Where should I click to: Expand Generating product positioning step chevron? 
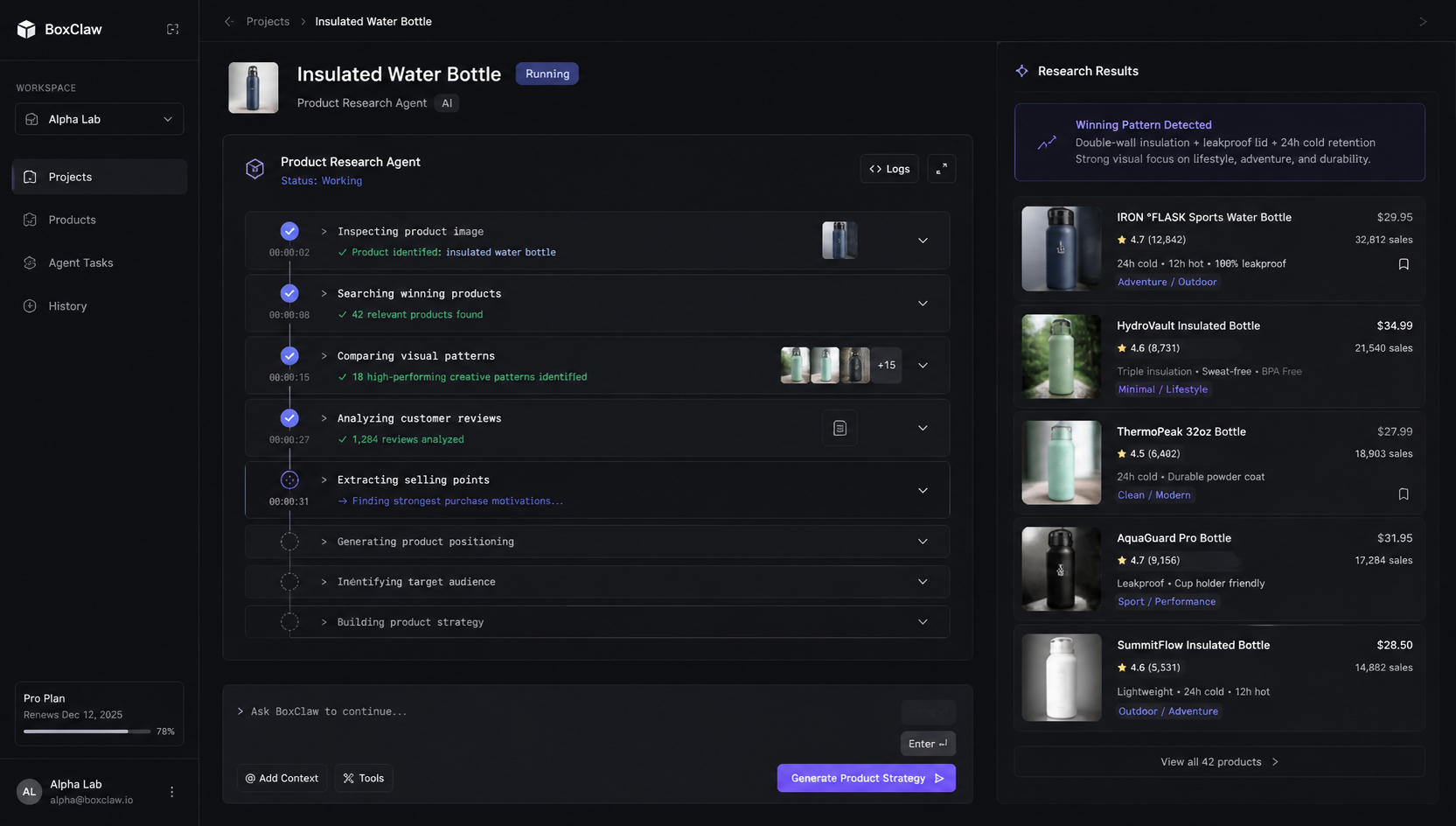click(x=923, y=542)
